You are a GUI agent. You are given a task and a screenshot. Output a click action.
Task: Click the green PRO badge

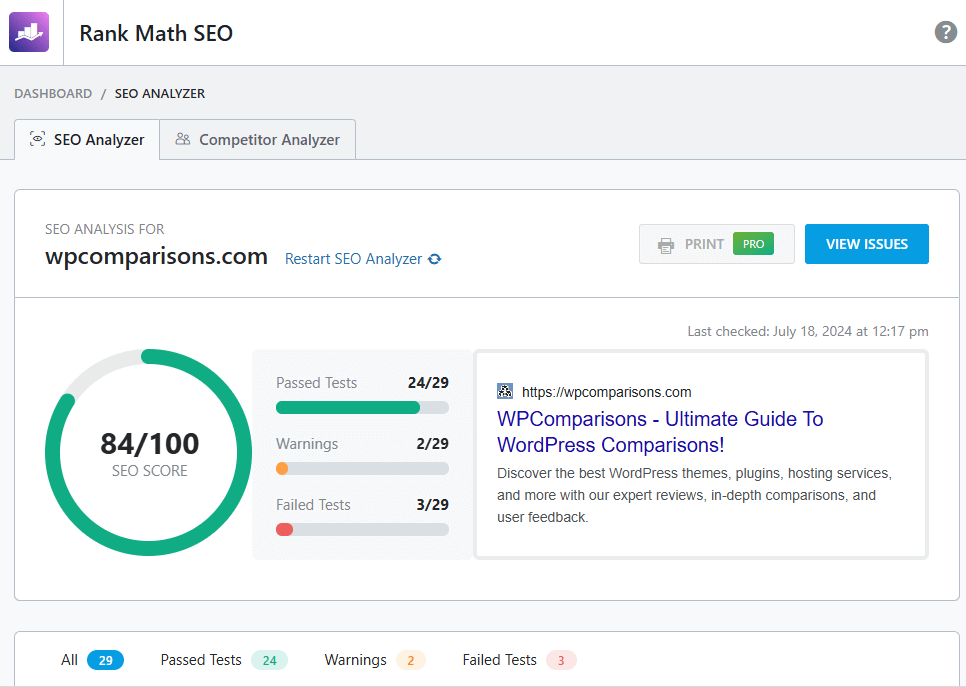point(753,244)
